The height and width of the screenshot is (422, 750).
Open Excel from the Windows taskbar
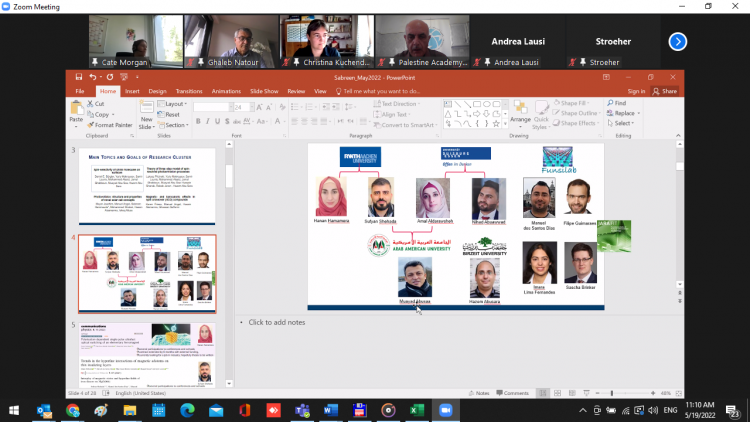click(417, 410)
